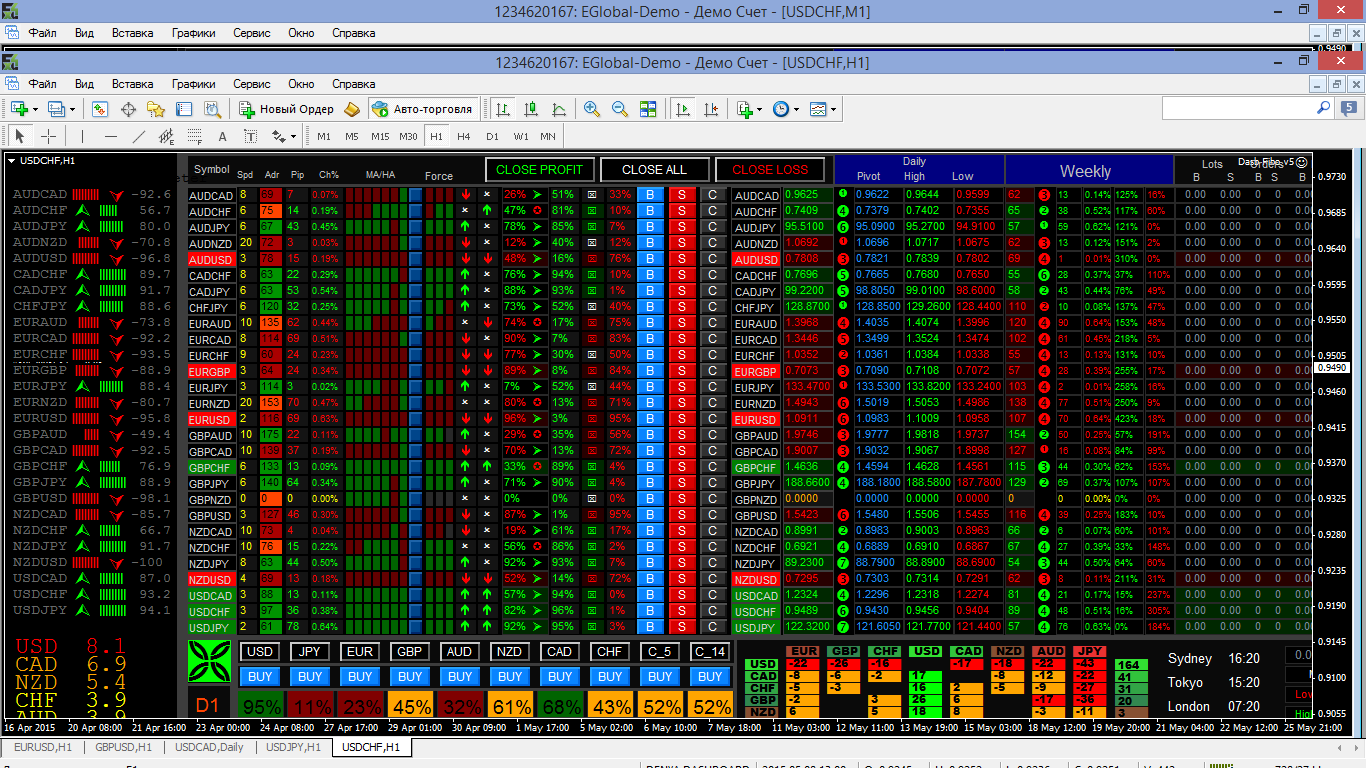This screenshot has height=768, width=1366.
Task: Toggle chart auto scroll
Action: (683, 109)
